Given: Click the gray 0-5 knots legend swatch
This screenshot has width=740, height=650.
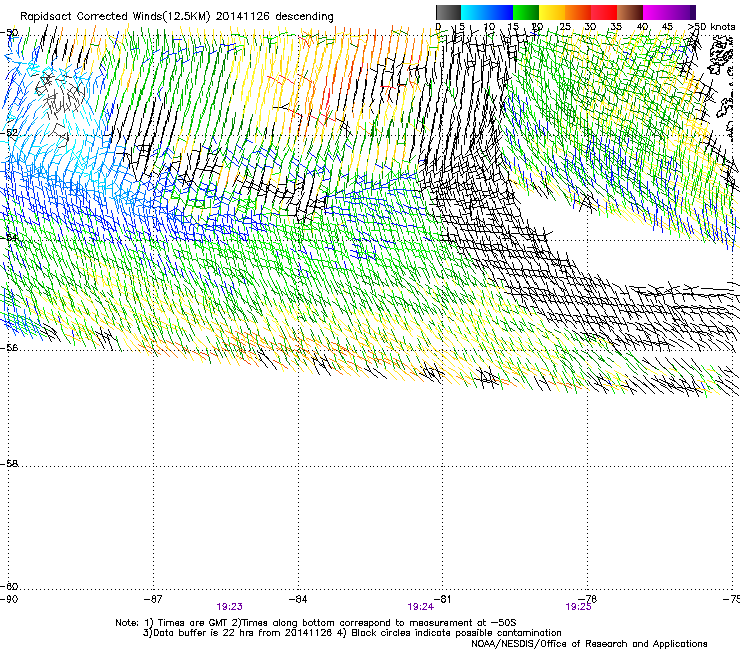Looking at the screenshot, I should [448, 12].
